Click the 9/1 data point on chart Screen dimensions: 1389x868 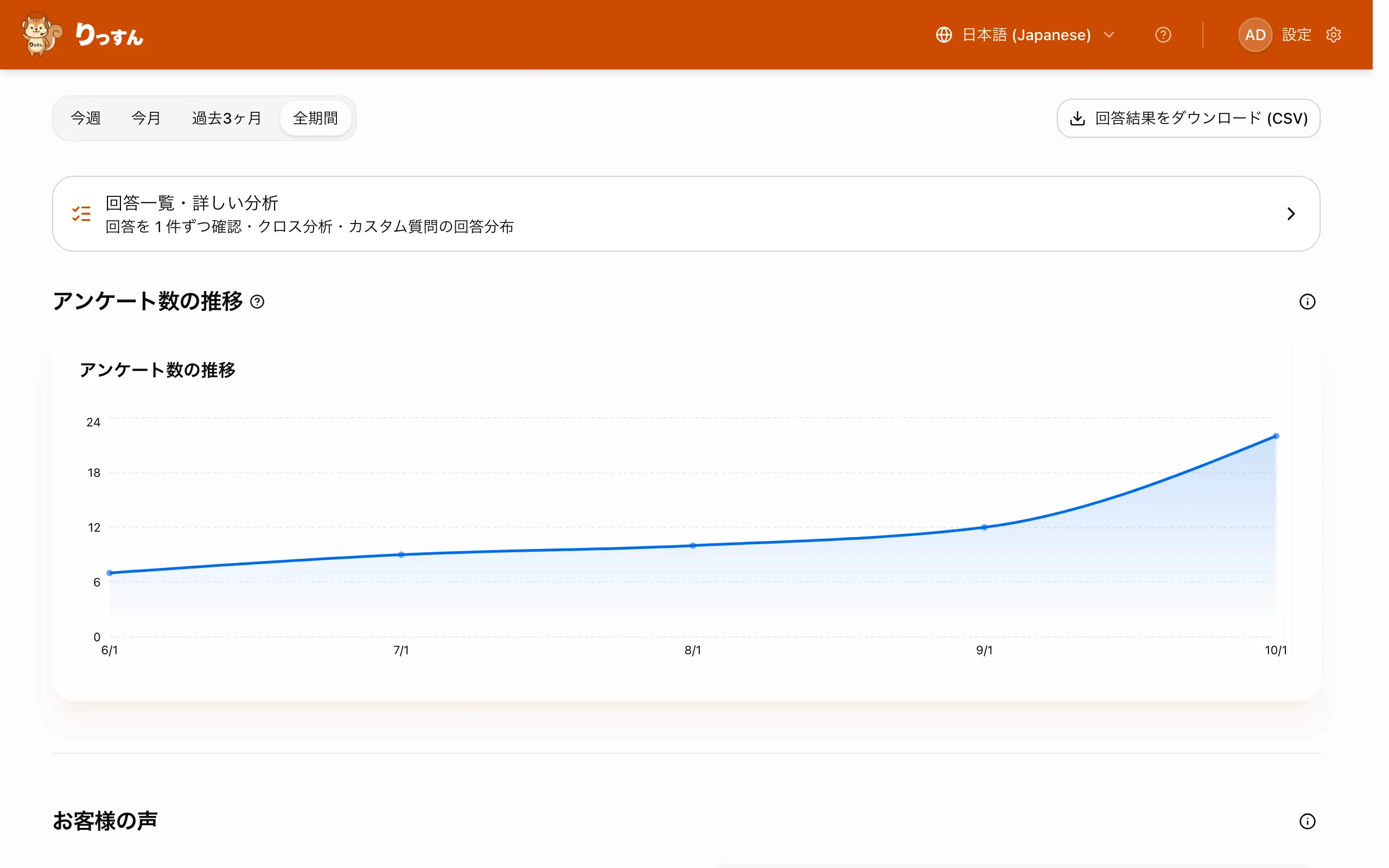984,527
